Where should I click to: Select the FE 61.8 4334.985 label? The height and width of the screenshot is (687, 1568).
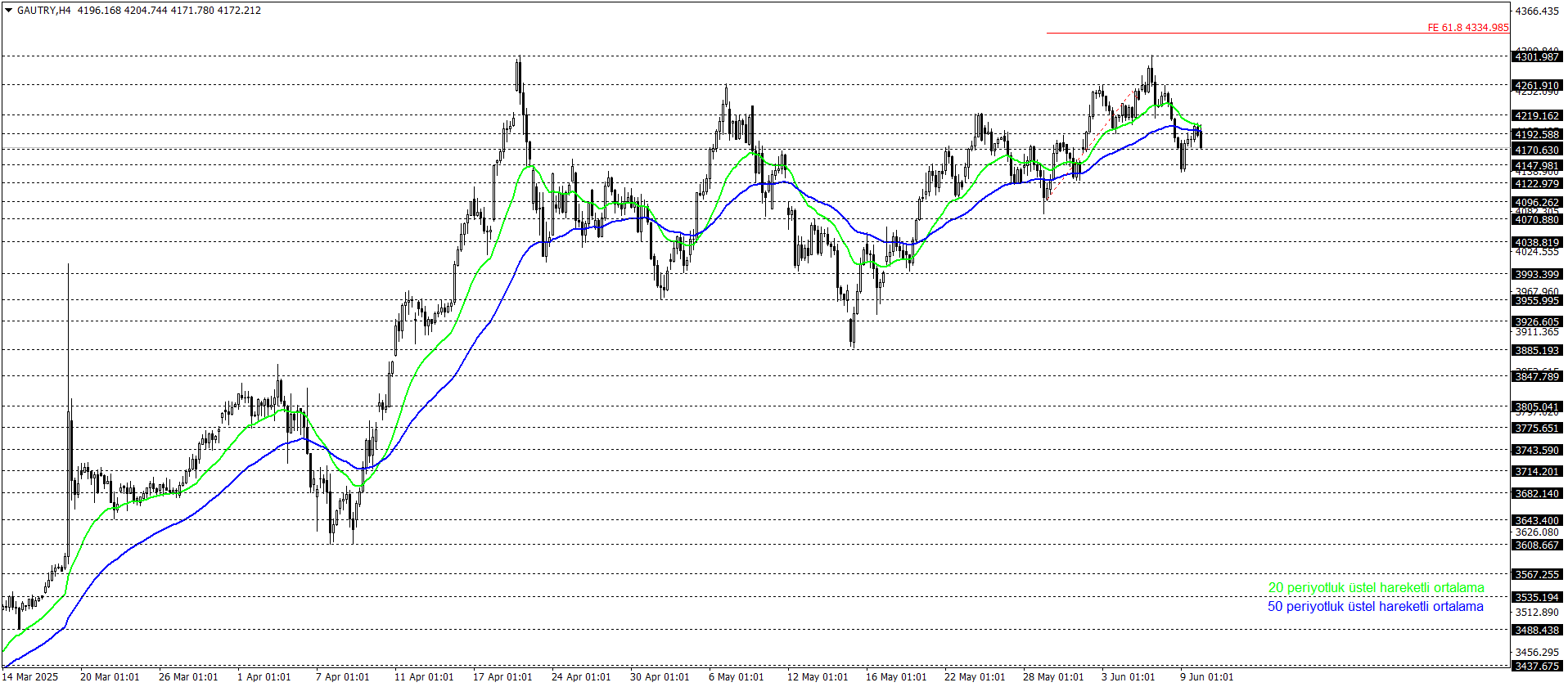(x=1468, y=28)
